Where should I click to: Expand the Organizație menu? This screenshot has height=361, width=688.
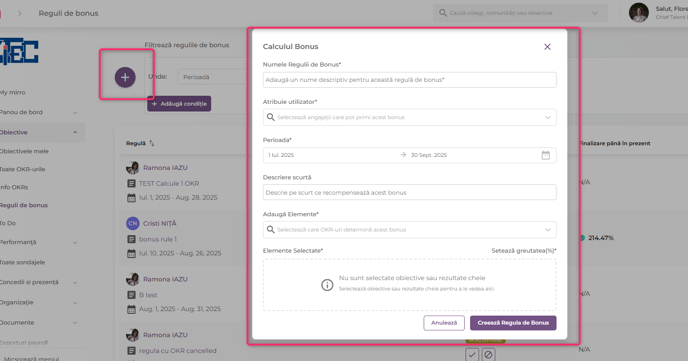click(75, 303)
